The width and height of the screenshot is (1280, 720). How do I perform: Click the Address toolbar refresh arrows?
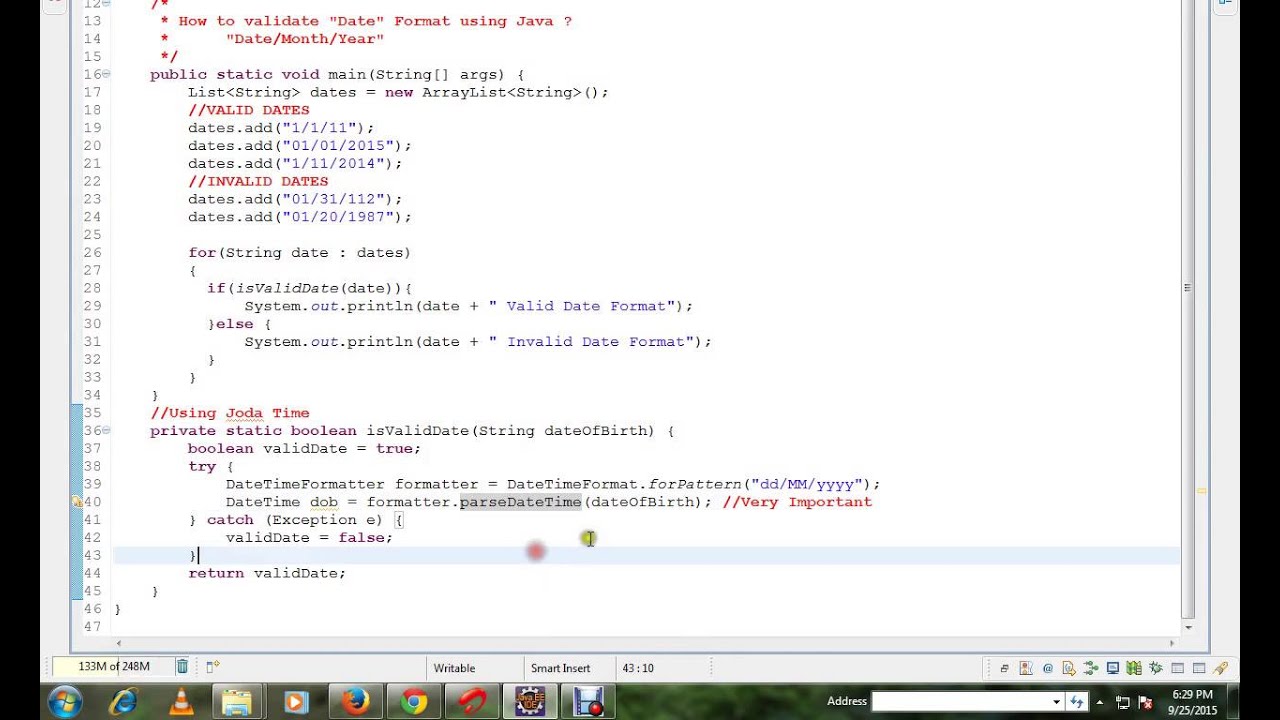click(1077, 702)
